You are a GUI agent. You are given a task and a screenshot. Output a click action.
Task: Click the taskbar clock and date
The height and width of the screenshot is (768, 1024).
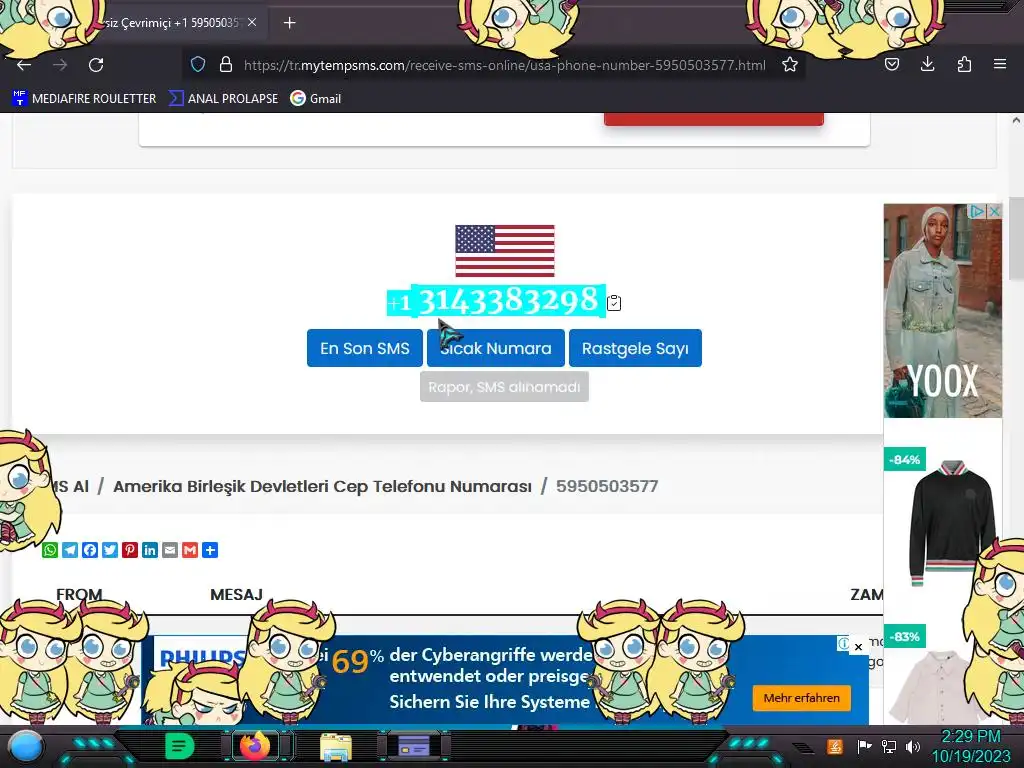pos(970,746)
